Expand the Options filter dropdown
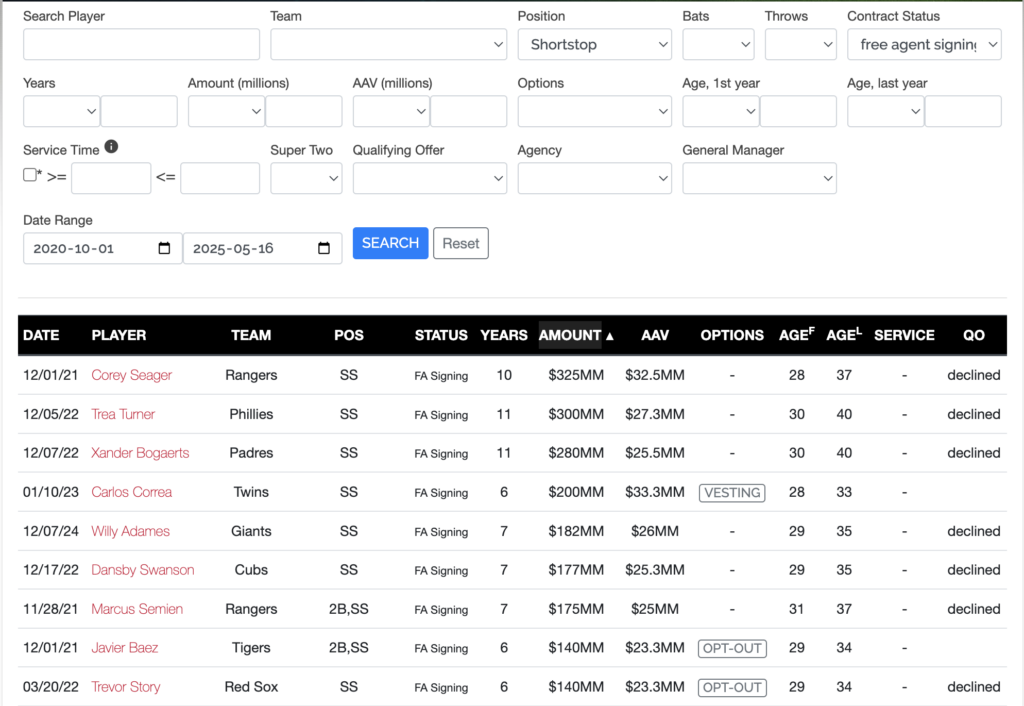1024x706 pixels. pos(594,111)
